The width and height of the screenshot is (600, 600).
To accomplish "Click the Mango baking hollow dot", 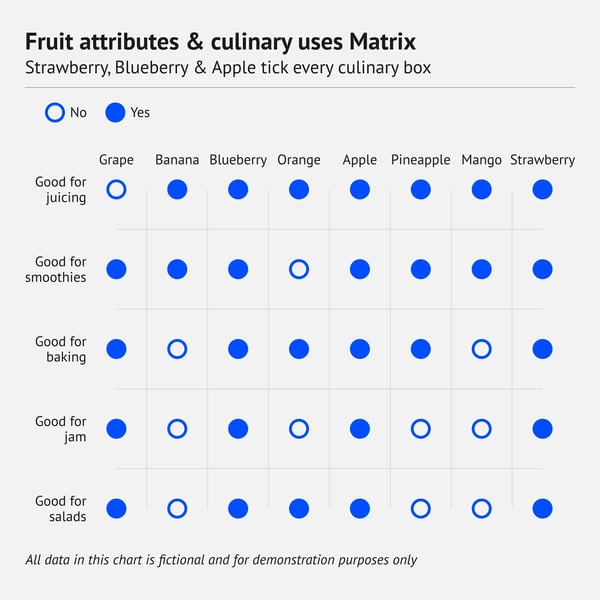I will tap(481, 349).
